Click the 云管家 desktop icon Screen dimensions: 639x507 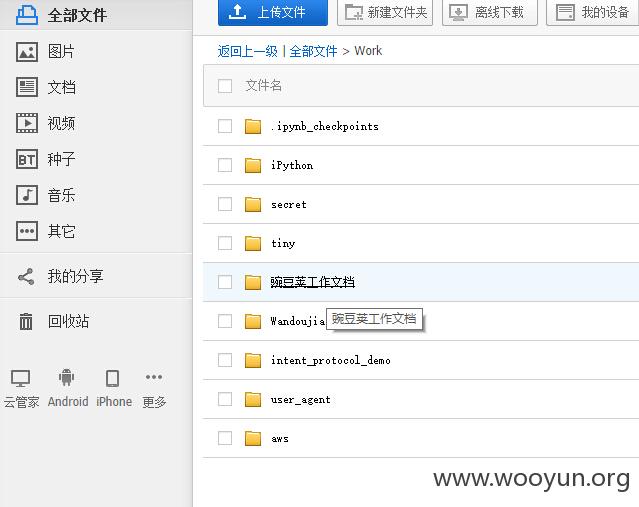20,378
